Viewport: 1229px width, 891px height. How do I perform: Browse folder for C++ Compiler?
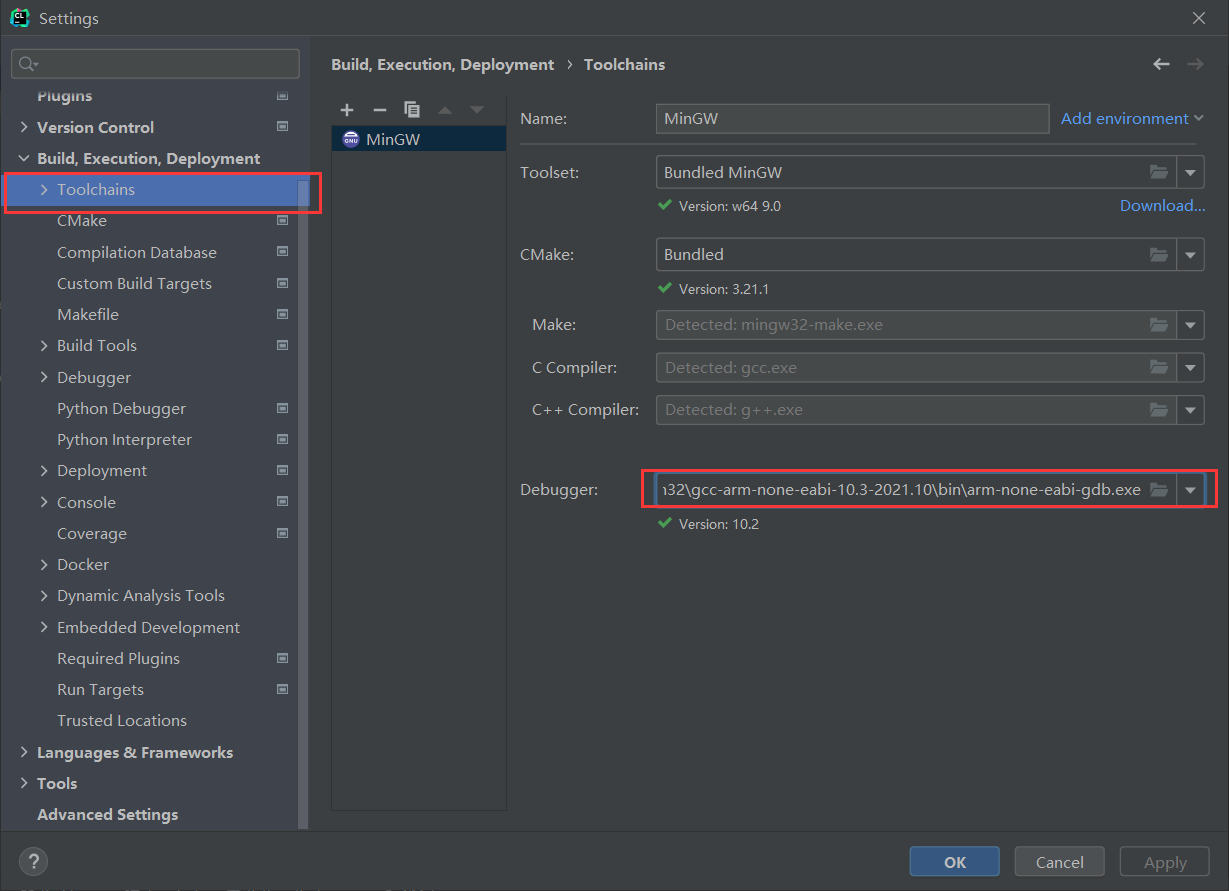1159,409
